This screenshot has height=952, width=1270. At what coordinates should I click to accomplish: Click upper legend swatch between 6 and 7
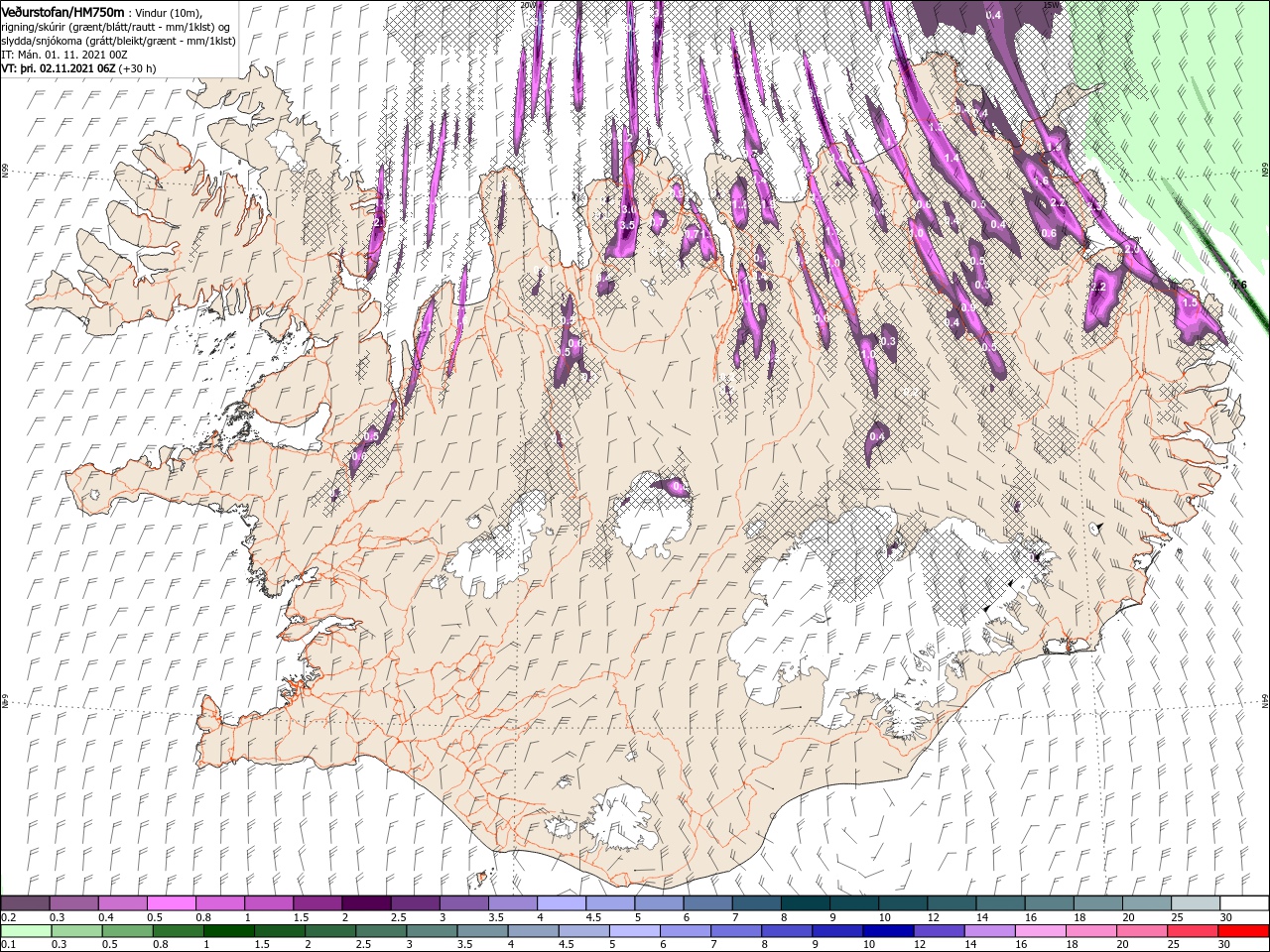click(707, 903)
